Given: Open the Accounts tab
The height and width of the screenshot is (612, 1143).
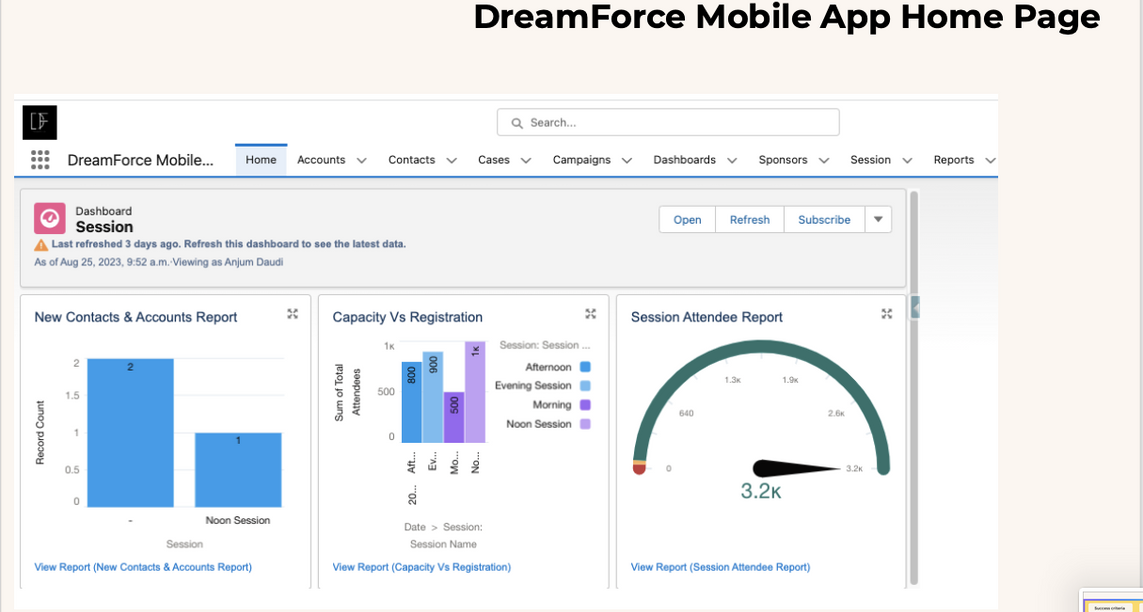Looking at the screenshot, I should (321, 160).
